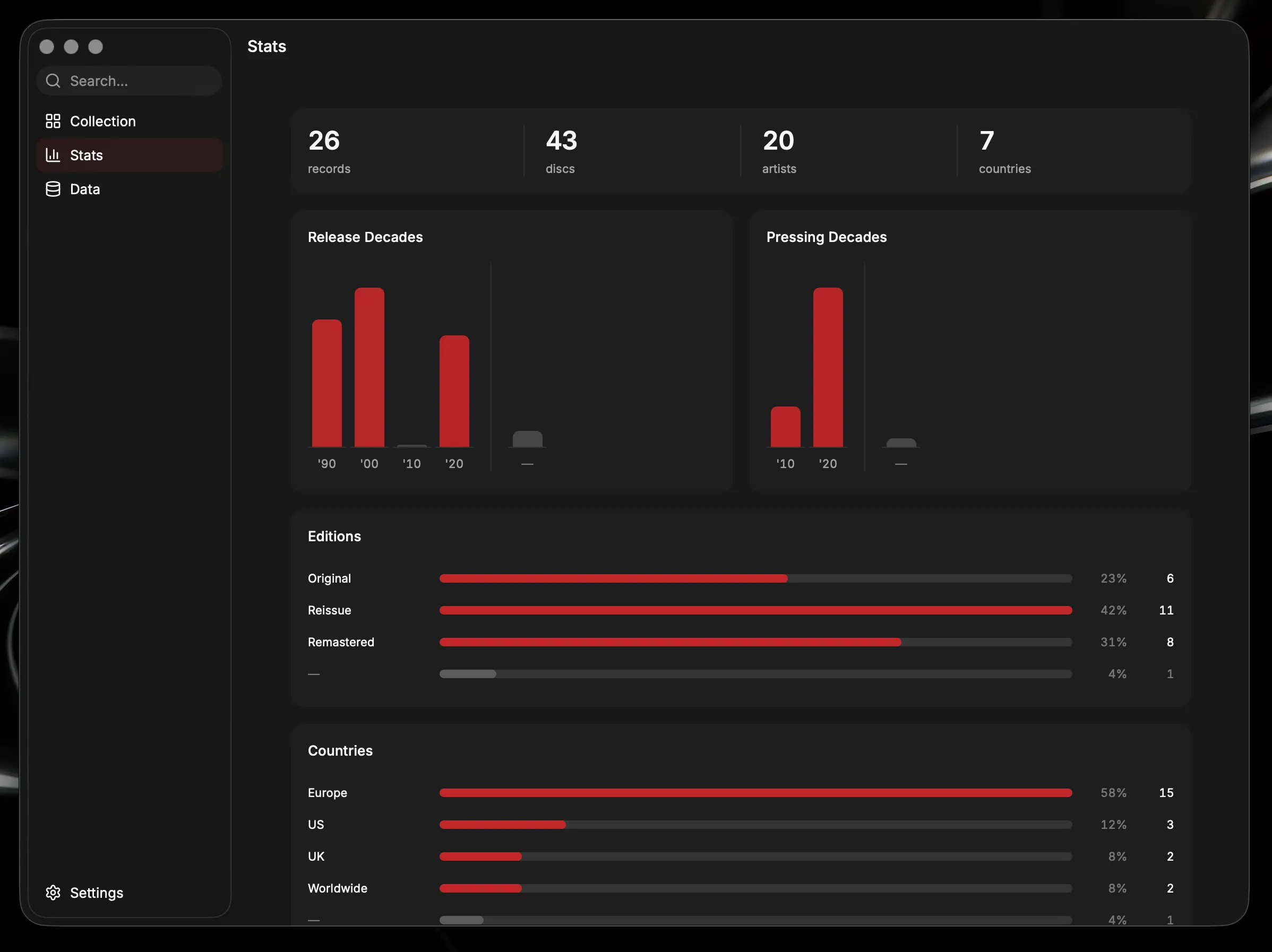The height and width of the screenshot is (952, 1272).
Task: Click the zoom window button
Action: click(96, 47)
